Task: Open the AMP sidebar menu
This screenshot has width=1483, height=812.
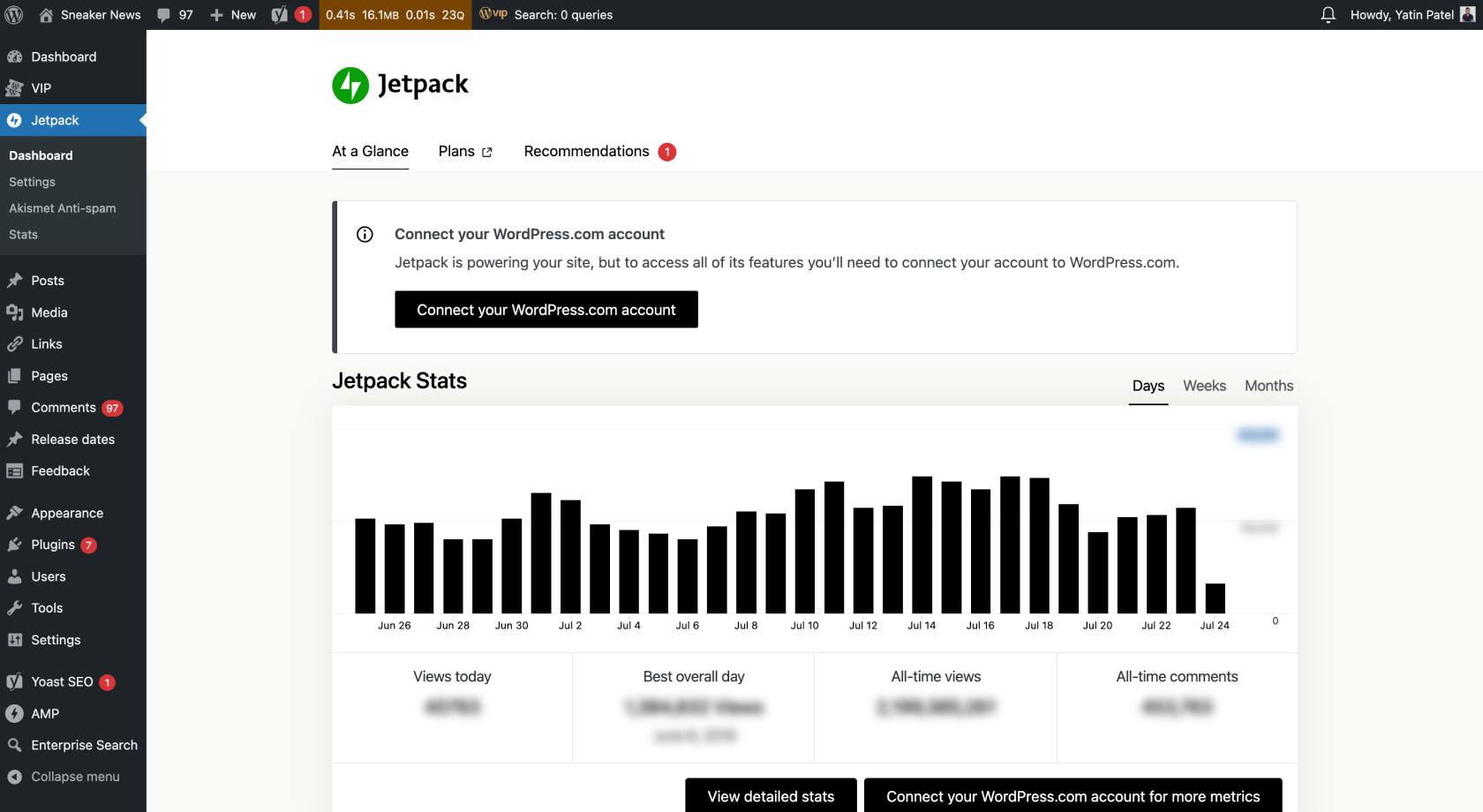Action: (x=45, y=713)
